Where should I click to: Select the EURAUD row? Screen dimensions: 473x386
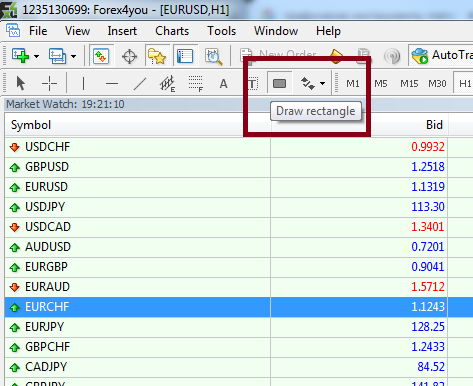tap(239, 287)
